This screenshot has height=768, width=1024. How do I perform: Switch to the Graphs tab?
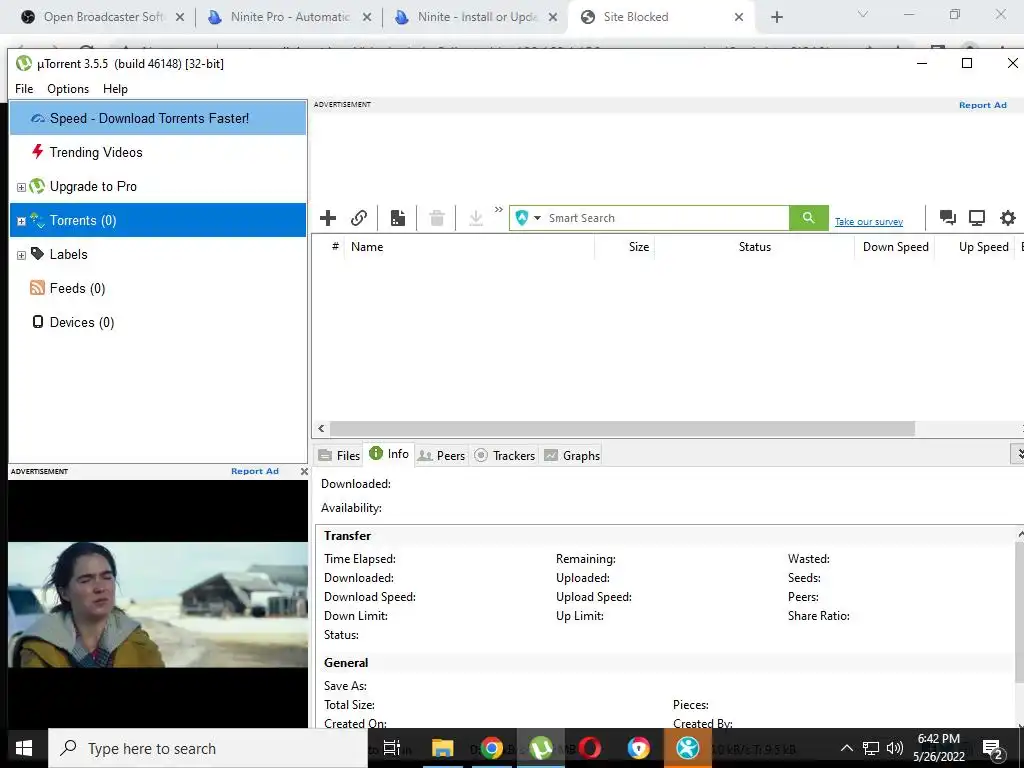[572, 456]
